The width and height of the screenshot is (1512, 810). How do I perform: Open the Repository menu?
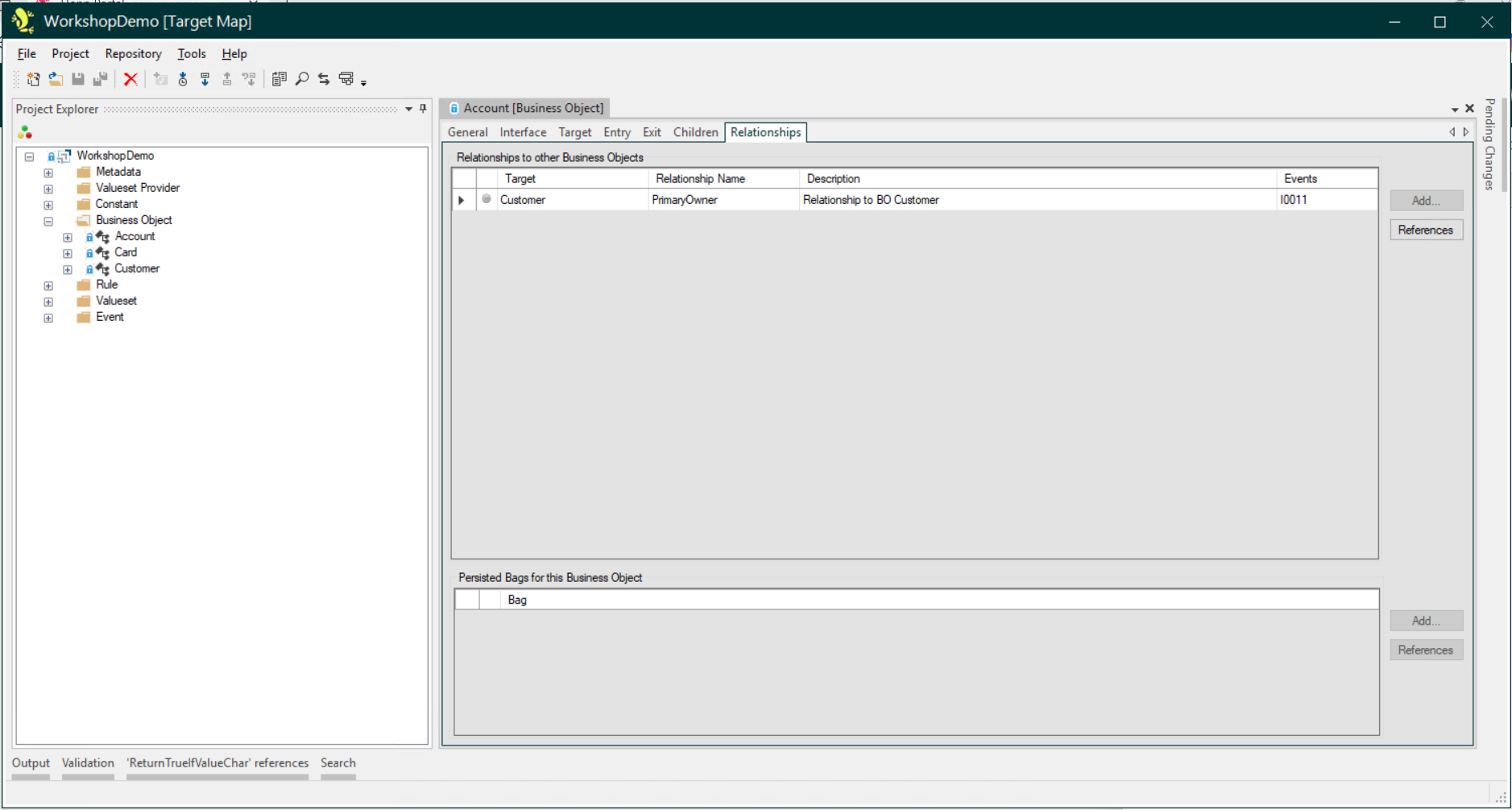[x=133, y=54]
